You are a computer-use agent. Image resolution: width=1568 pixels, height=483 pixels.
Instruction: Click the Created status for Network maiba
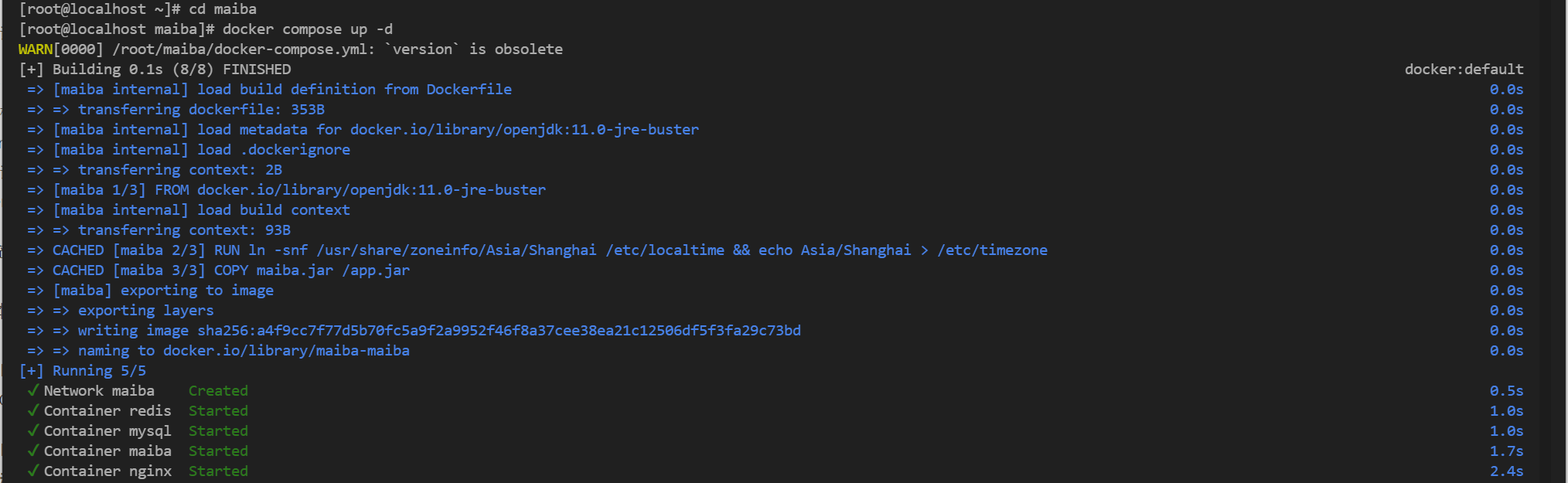(218, 391)
